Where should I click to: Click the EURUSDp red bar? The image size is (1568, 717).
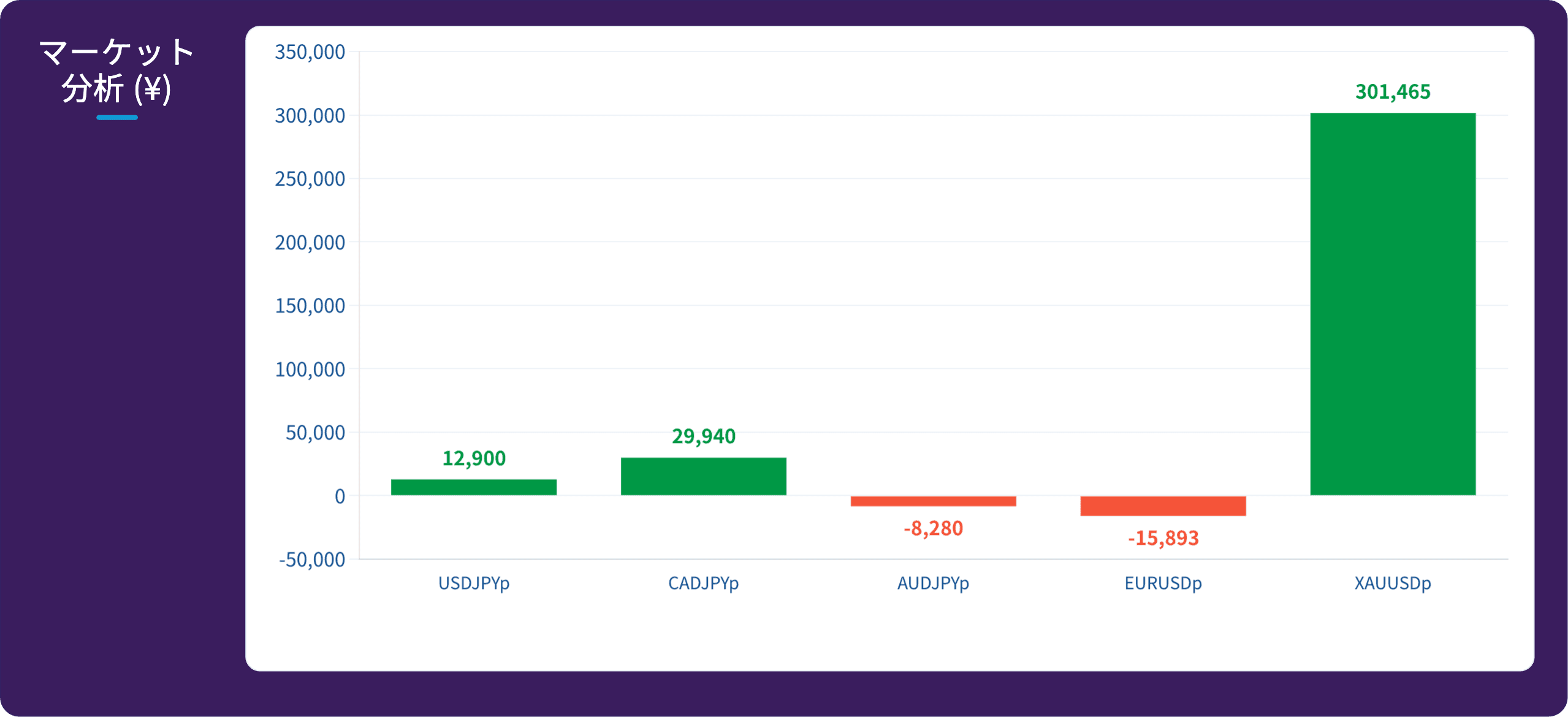(1163, 506)
